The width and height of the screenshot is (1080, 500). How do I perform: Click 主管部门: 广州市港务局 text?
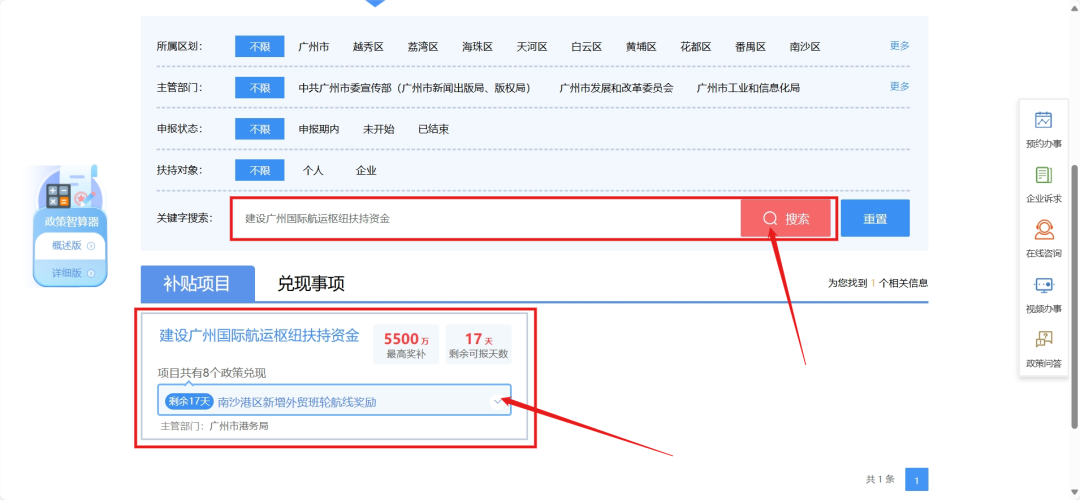coord(214,426)
